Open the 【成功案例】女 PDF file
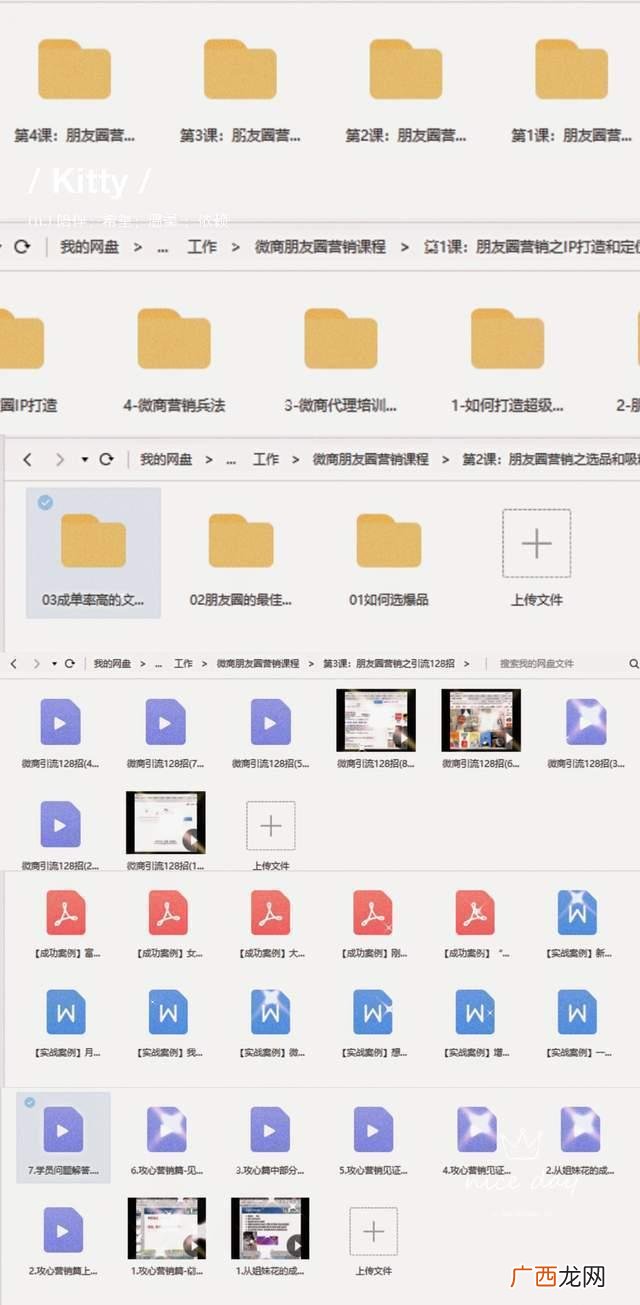This screenshot has width=640, height=1305. point(168,913)
